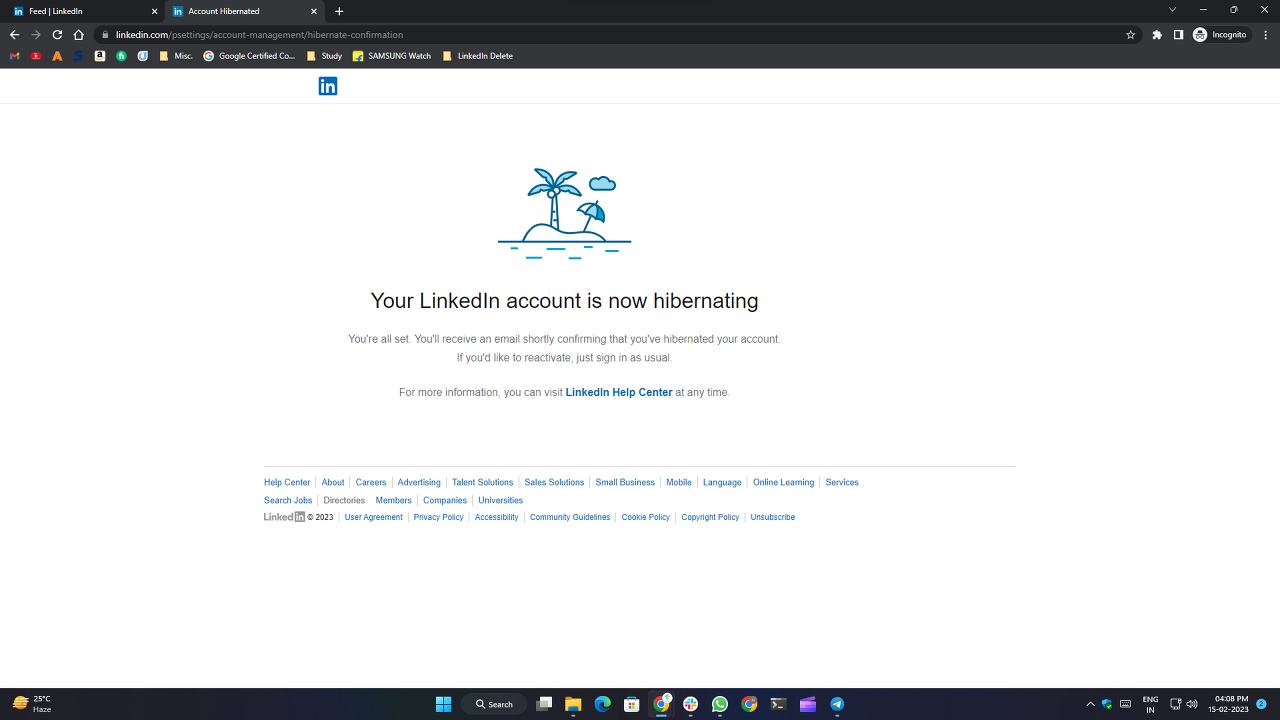
Task: Open the SAMSUNG Watch bookmark
Action: (392, 56)
